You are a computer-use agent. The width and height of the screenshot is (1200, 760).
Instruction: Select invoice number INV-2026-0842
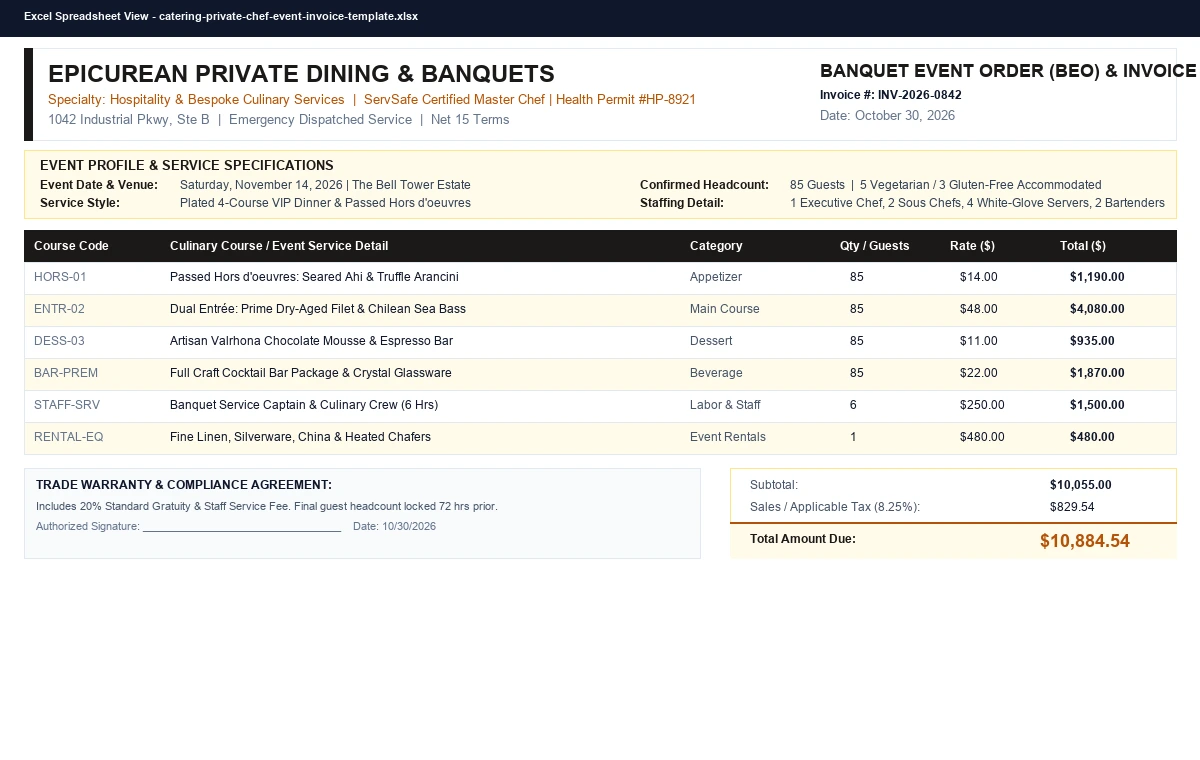point(891,95)
